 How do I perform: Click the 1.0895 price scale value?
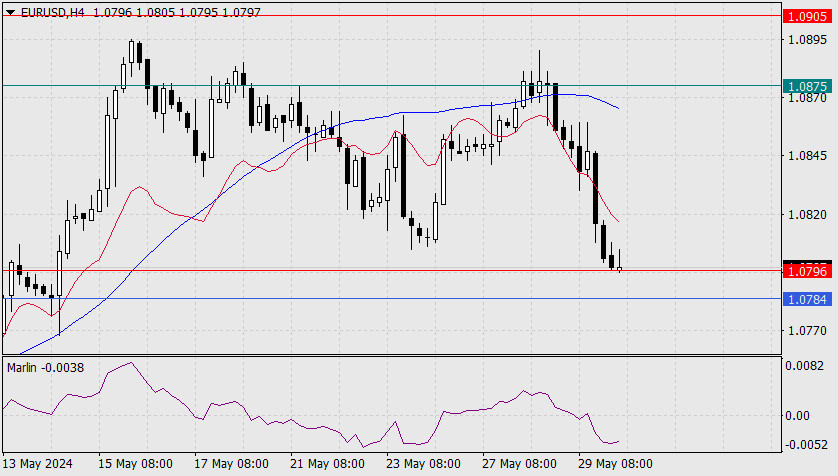808,40
